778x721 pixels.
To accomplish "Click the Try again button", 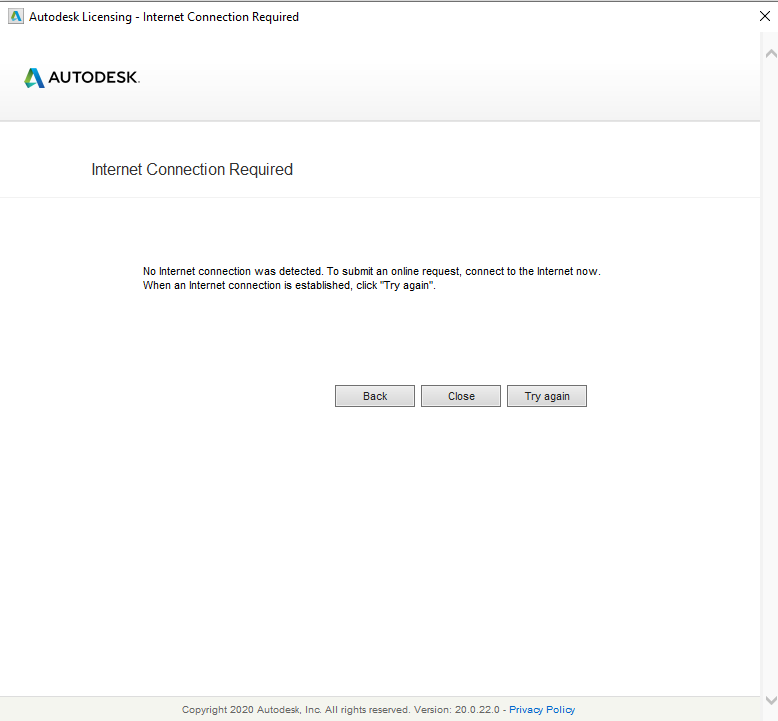I will pyautogui.click(x=547, y=396).
